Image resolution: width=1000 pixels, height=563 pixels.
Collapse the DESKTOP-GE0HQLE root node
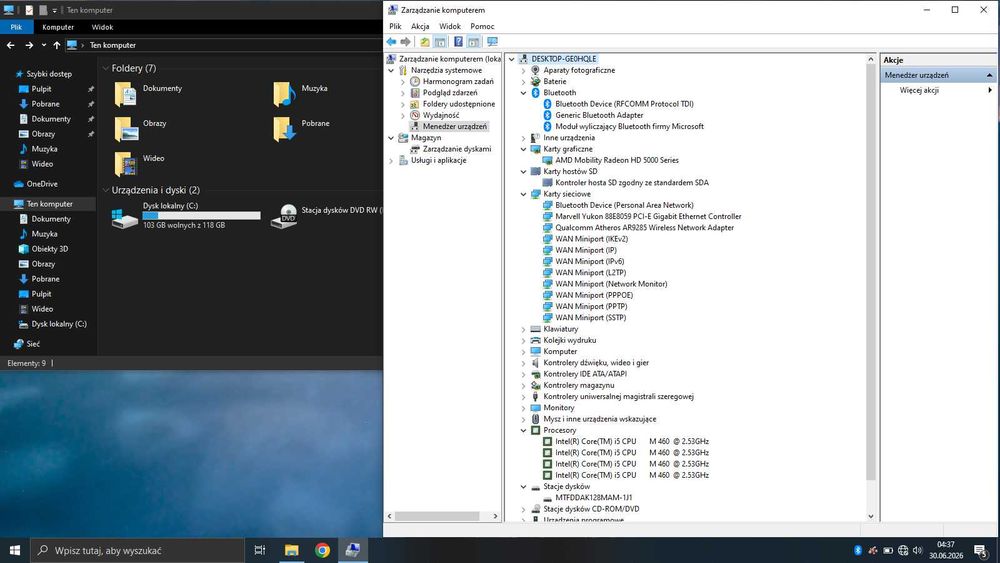point(511,59)
